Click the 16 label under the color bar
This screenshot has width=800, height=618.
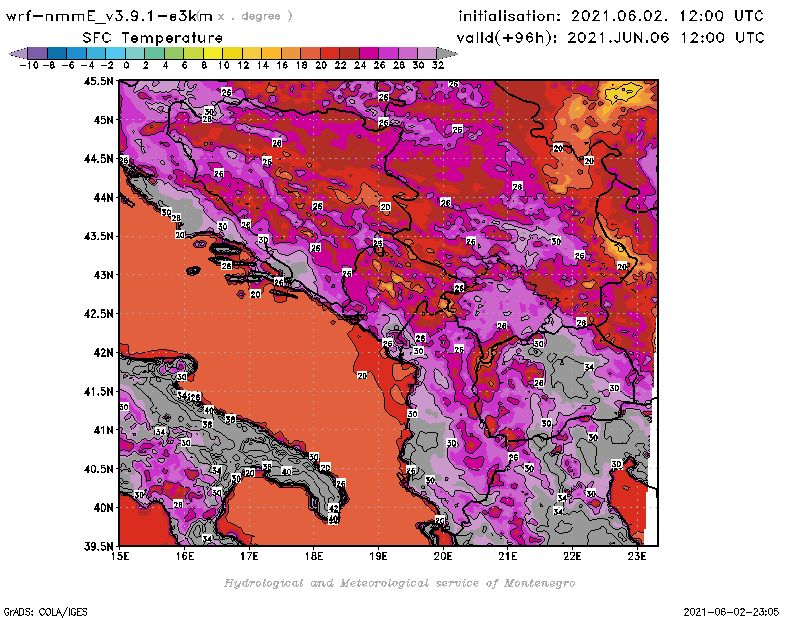point(282,65)
